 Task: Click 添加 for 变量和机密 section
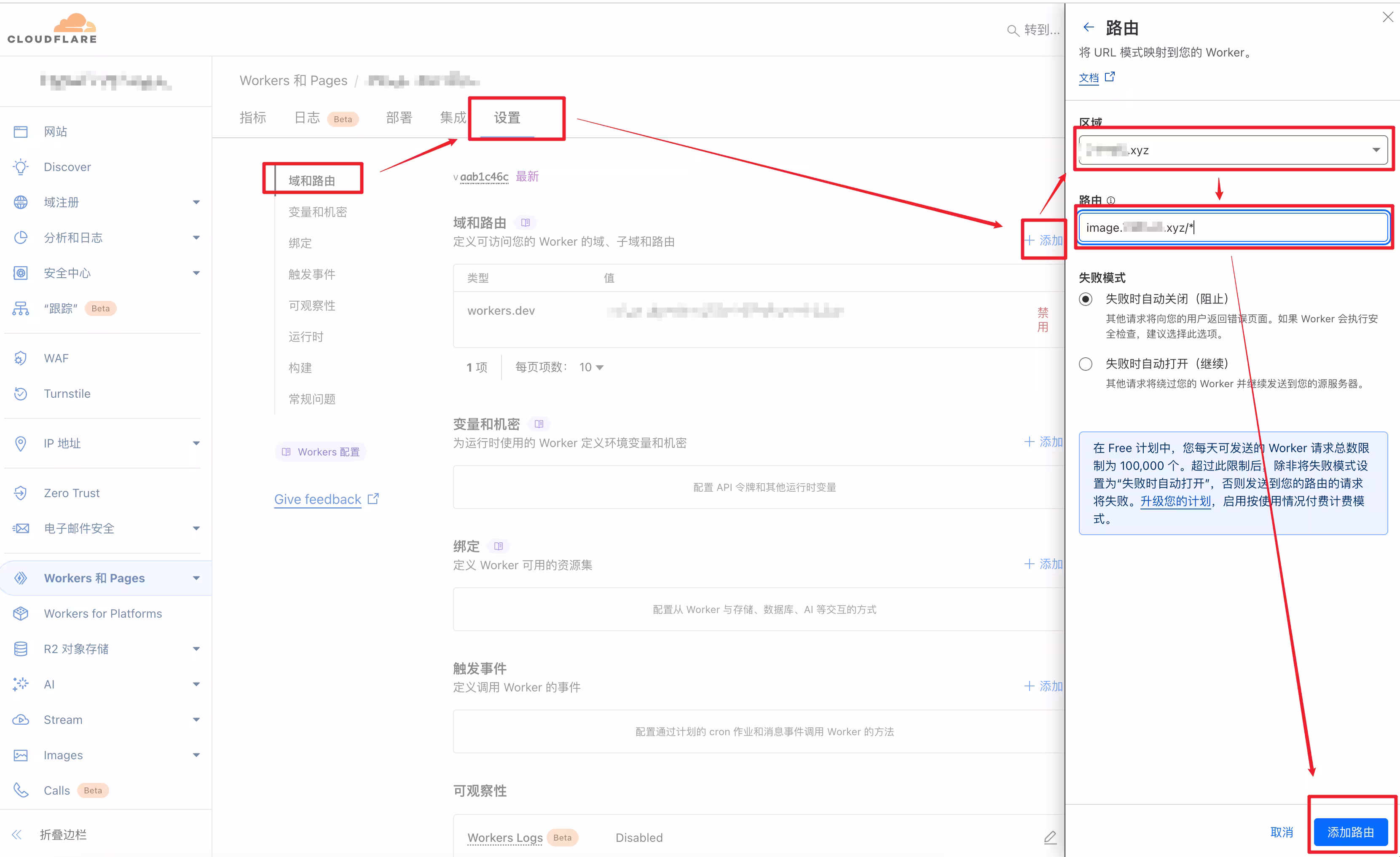[x=1043, y=442]
